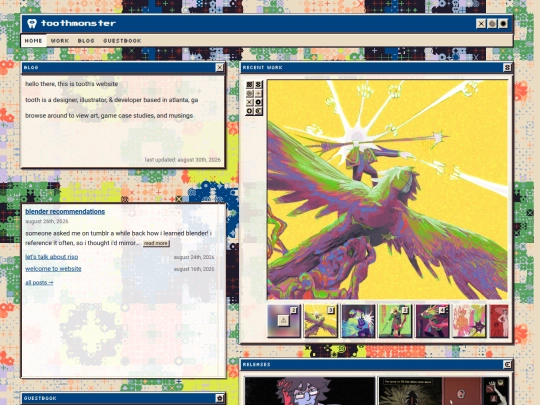
Task: Open the Work tab
Action: pyautogui.click(x=60, y=41)
